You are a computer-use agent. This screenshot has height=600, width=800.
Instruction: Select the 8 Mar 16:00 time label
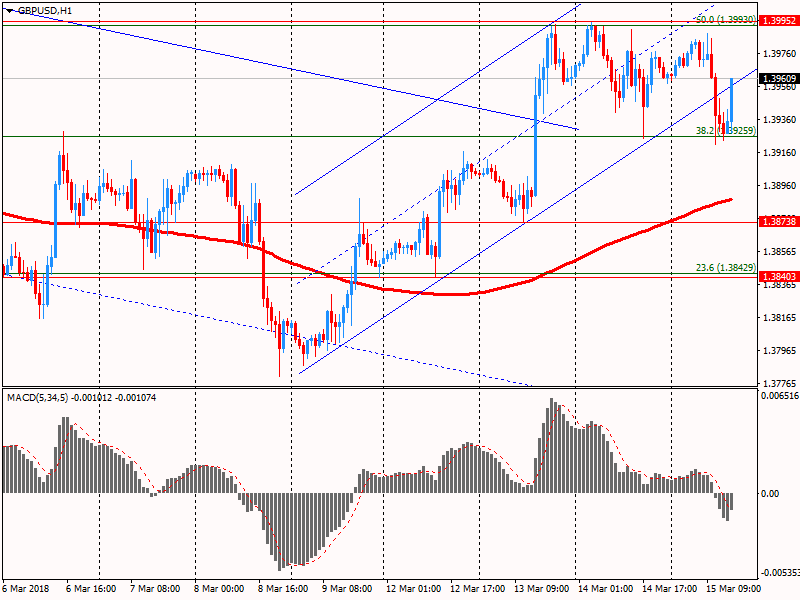point(285,589)
